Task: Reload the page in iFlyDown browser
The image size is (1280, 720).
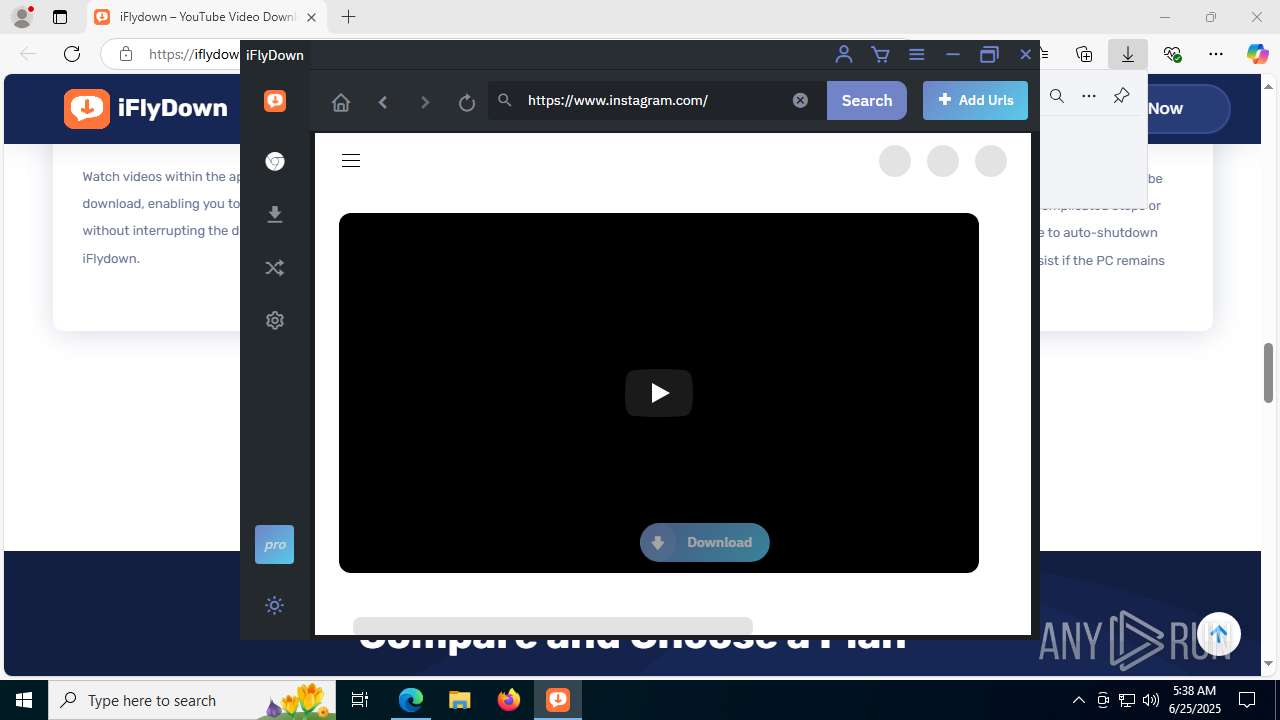Action: pos(467,101)
